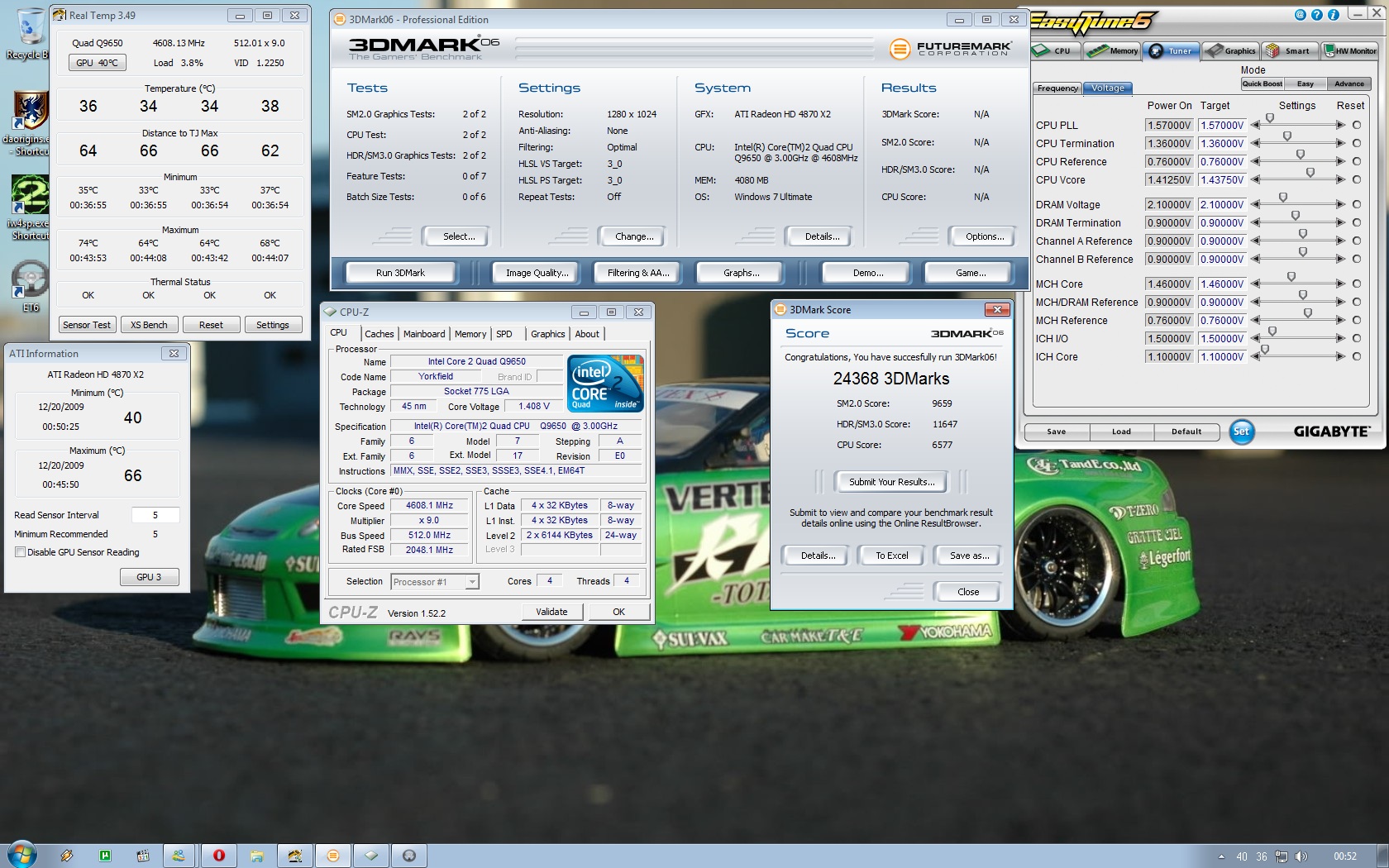Viewport: 1389px width, 868px height.
Task: Open the CPU-Z Mainboard tab
Action: tap(424, 334)
